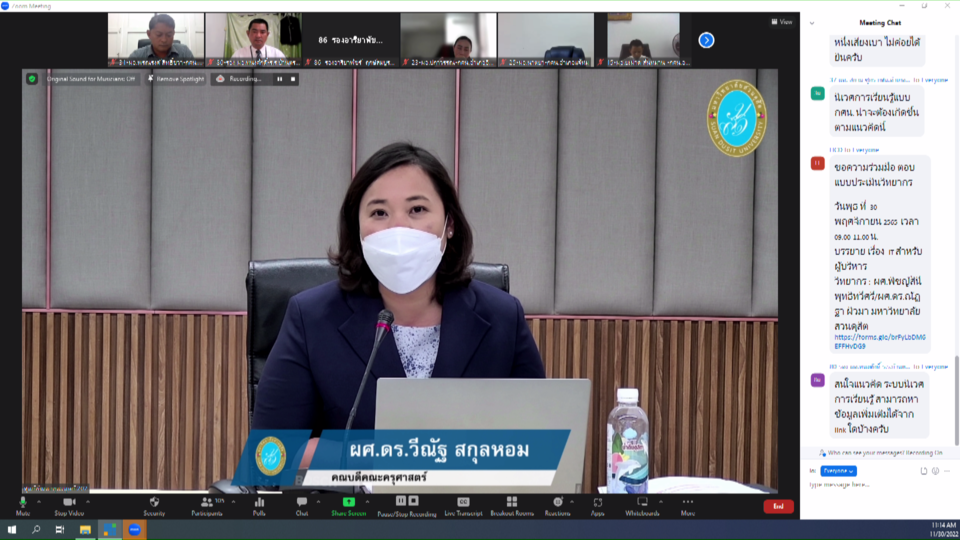Expand arrow beside Reactions
Image resolution: width=960 pixels, height=540 pixels.
[572, 502]
